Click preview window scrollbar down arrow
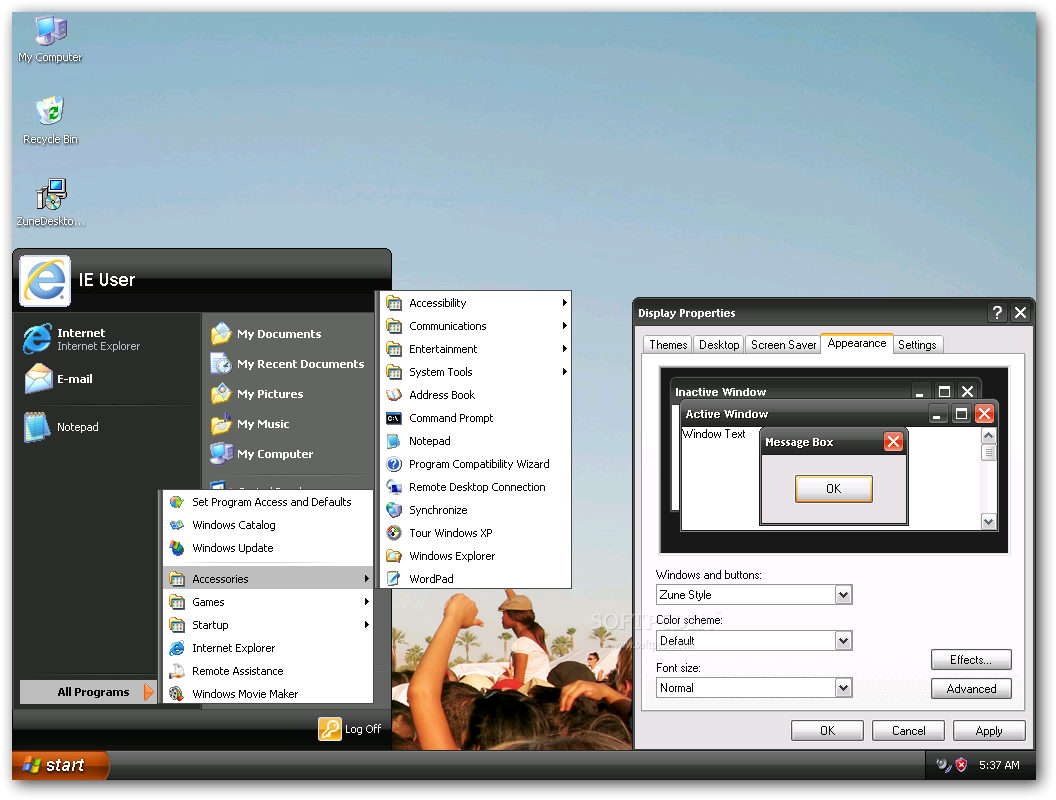The height and width of the screenshot is (800, 1056). coord(988,521)
